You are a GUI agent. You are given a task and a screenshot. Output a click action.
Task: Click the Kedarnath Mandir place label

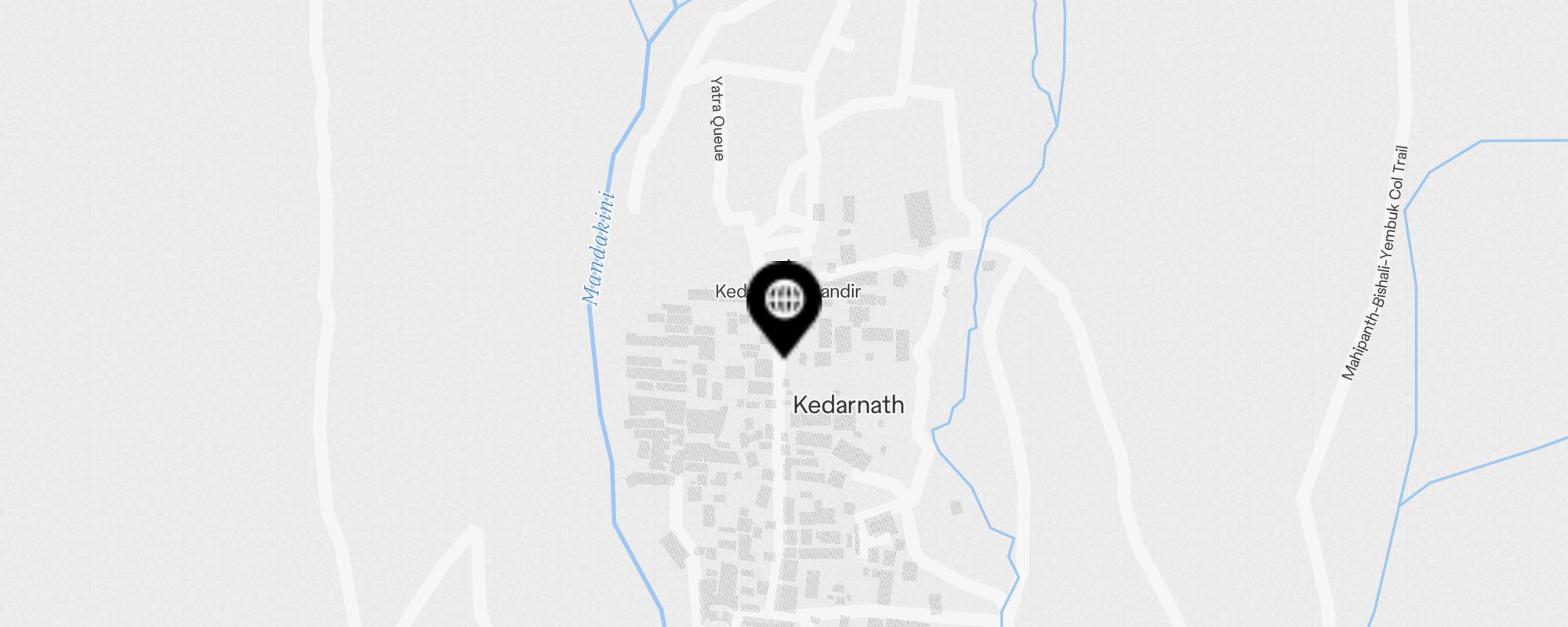[787, 292]
